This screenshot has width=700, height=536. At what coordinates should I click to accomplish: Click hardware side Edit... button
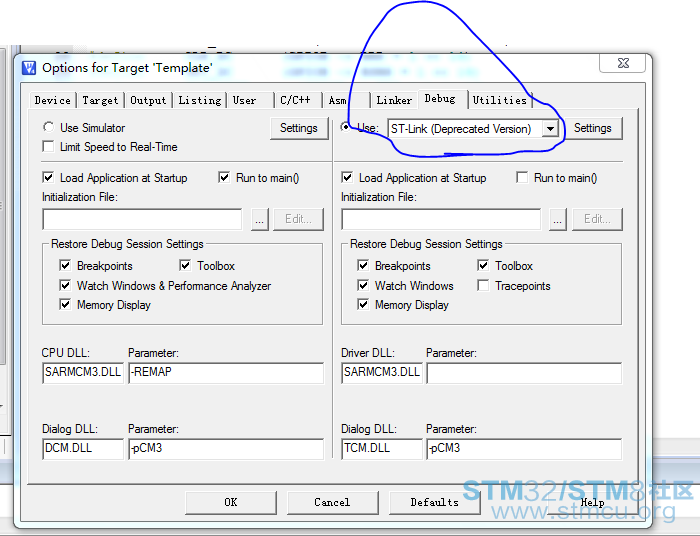tap(597, 219)
